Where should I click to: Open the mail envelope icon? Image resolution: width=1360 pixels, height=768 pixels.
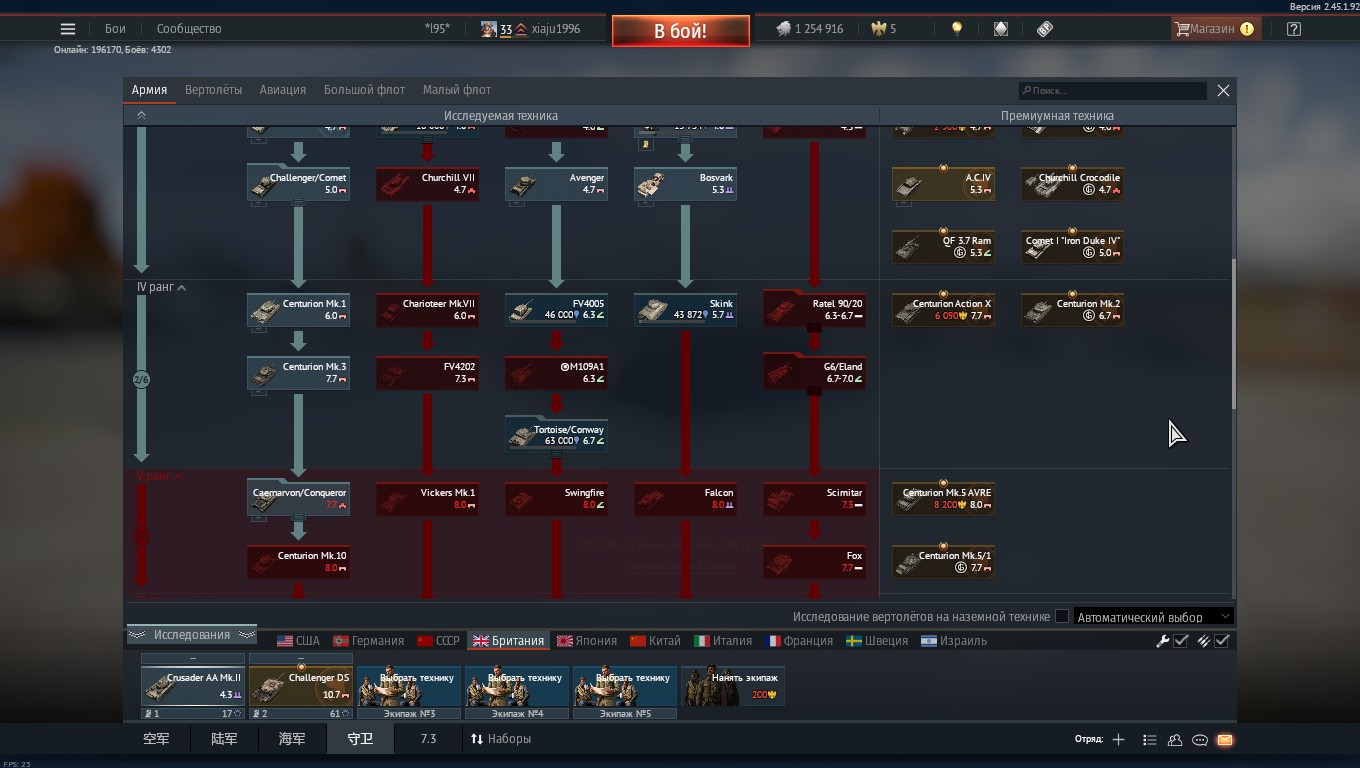tap(1225, 740)
